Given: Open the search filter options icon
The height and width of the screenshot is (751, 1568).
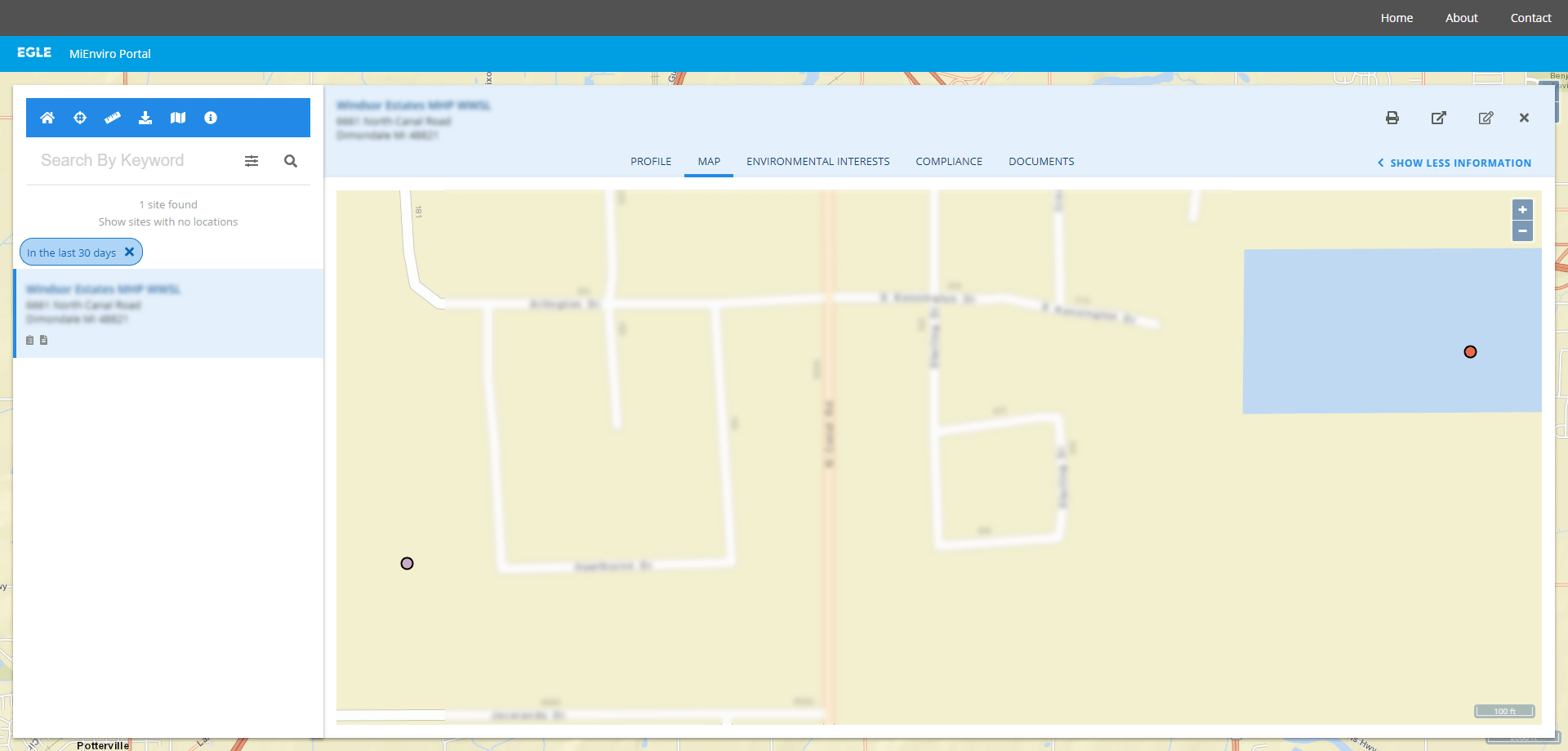Looking at the screenshot, I should pos(252,161).
